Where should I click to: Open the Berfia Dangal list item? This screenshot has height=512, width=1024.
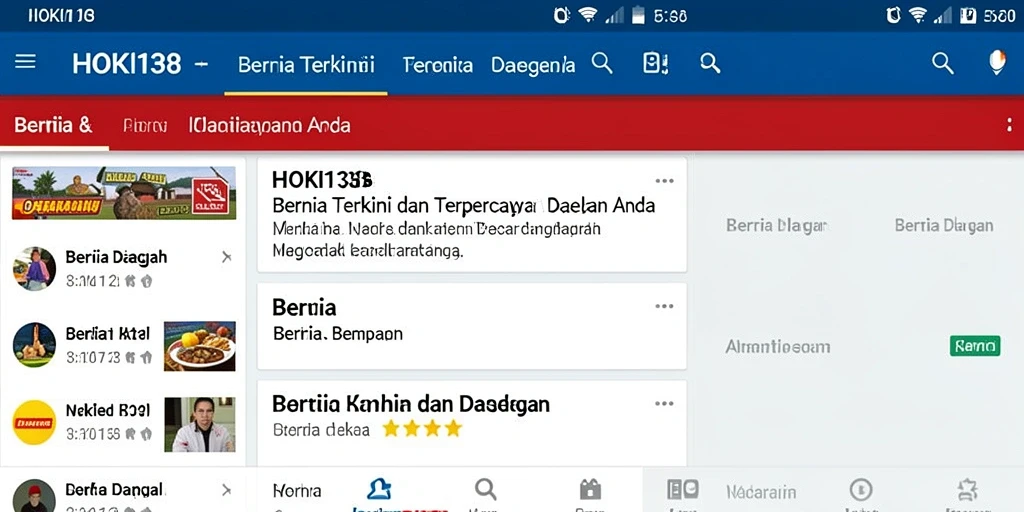[124, 496]
